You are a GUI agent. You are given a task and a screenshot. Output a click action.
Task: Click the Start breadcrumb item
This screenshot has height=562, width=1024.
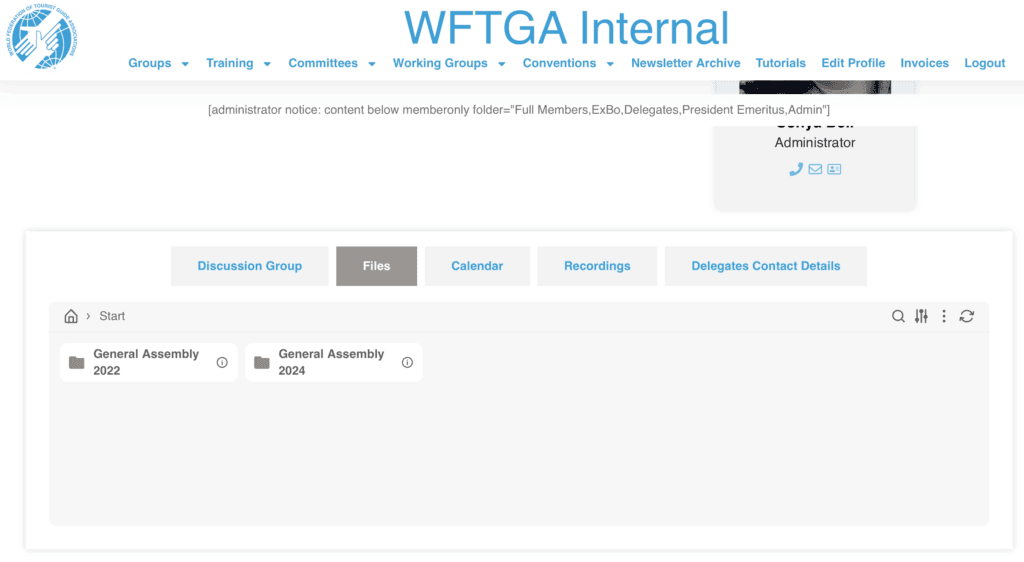pyautogui.click(x=112, y=316)
